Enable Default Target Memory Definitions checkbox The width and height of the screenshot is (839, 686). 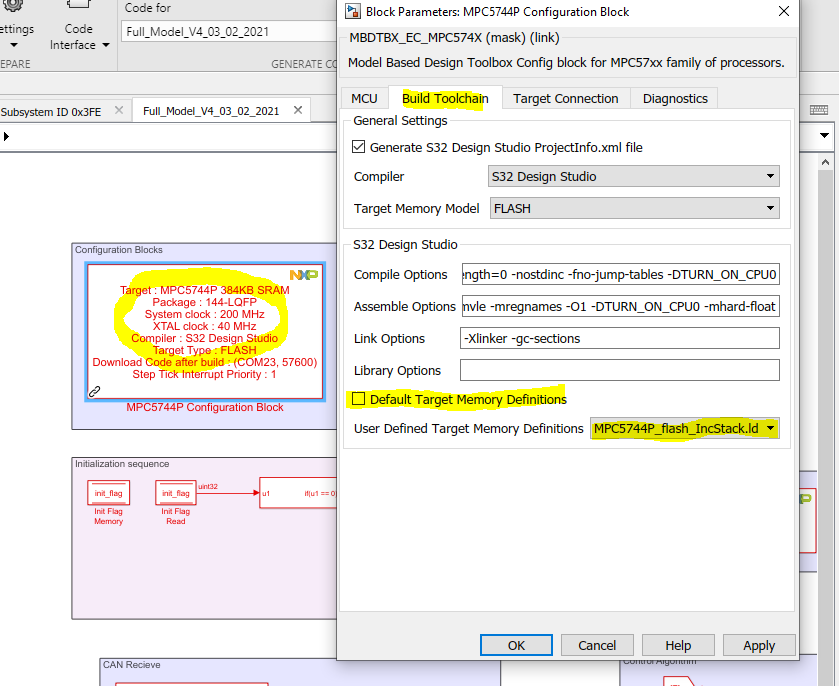359,399
